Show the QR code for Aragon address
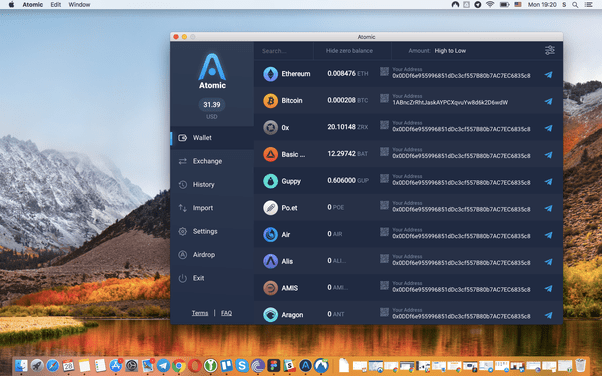The width and height of the screenshot is (602, 376). coord(384,312)
